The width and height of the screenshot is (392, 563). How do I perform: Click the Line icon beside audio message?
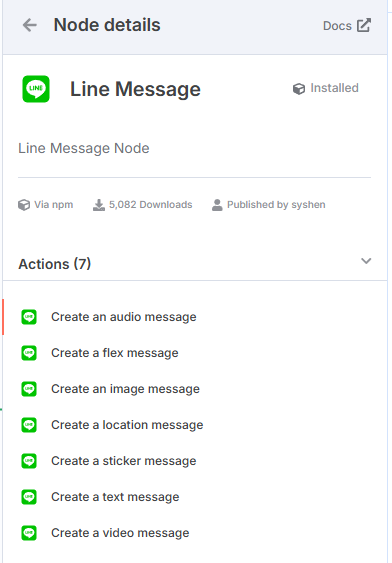pyautogui.click(x=29, y=317)
